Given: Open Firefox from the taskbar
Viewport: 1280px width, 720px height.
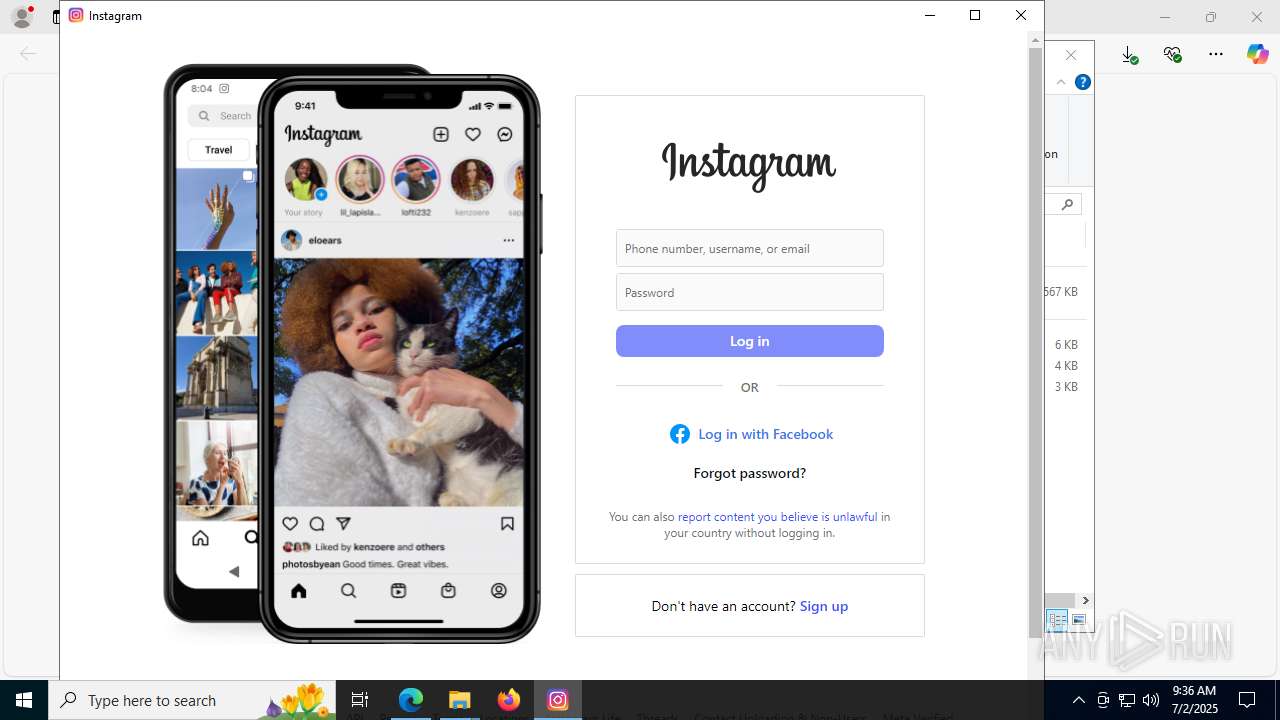Looking at the screenshot, I should point(509,700).
